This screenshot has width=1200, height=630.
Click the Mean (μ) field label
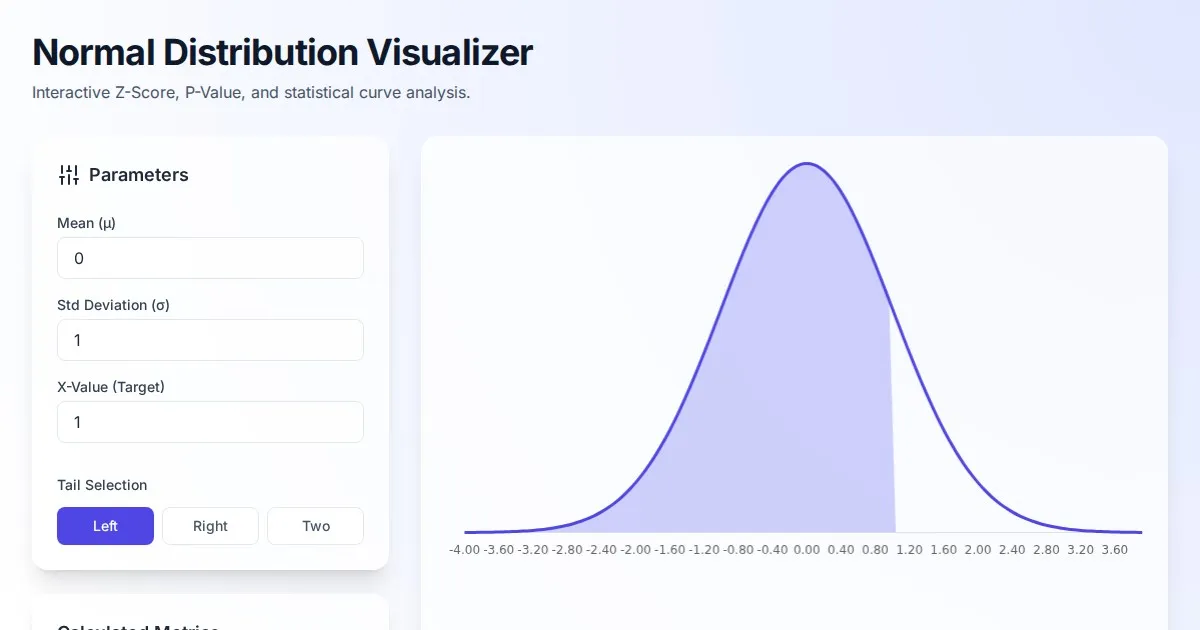pyautogui.click(x=86, y=223)
